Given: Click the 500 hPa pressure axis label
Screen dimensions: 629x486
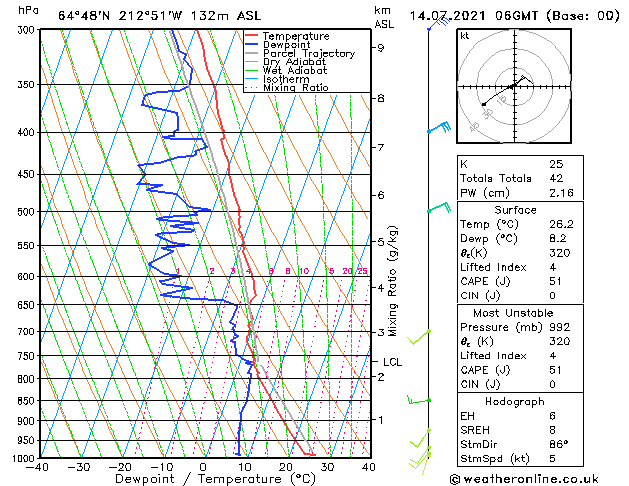Looking at the screenshot, I should click(26, 211).
